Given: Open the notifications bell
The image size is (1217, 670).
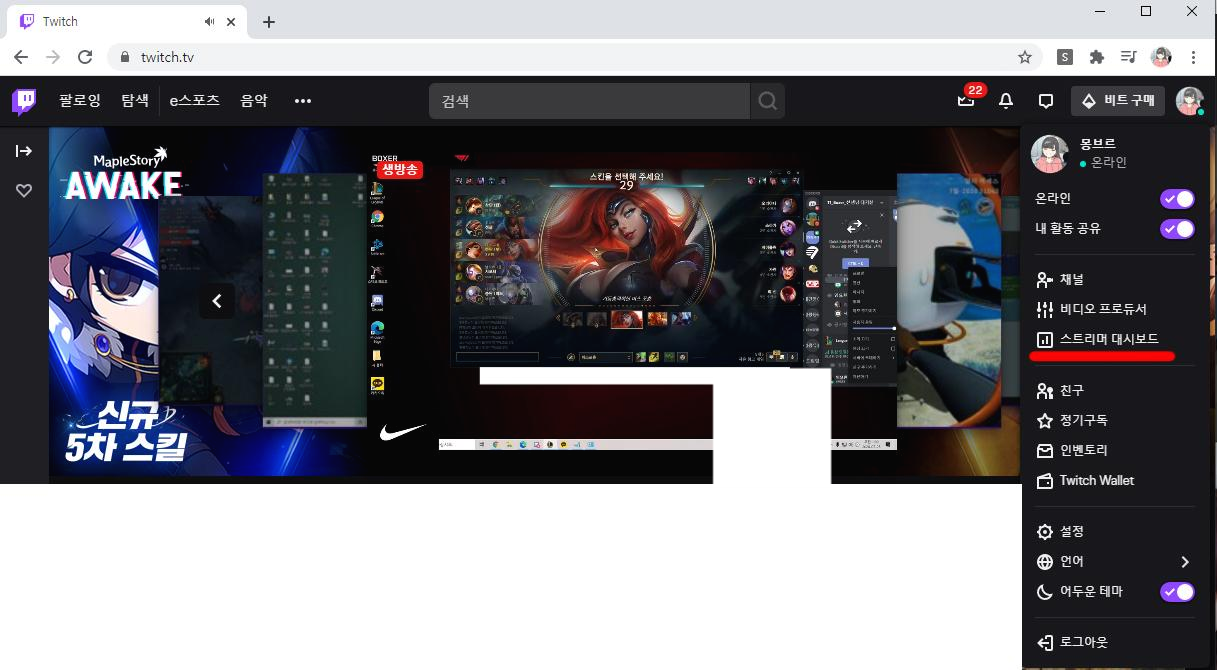Looking at the screenshot, I should 1006,101.
